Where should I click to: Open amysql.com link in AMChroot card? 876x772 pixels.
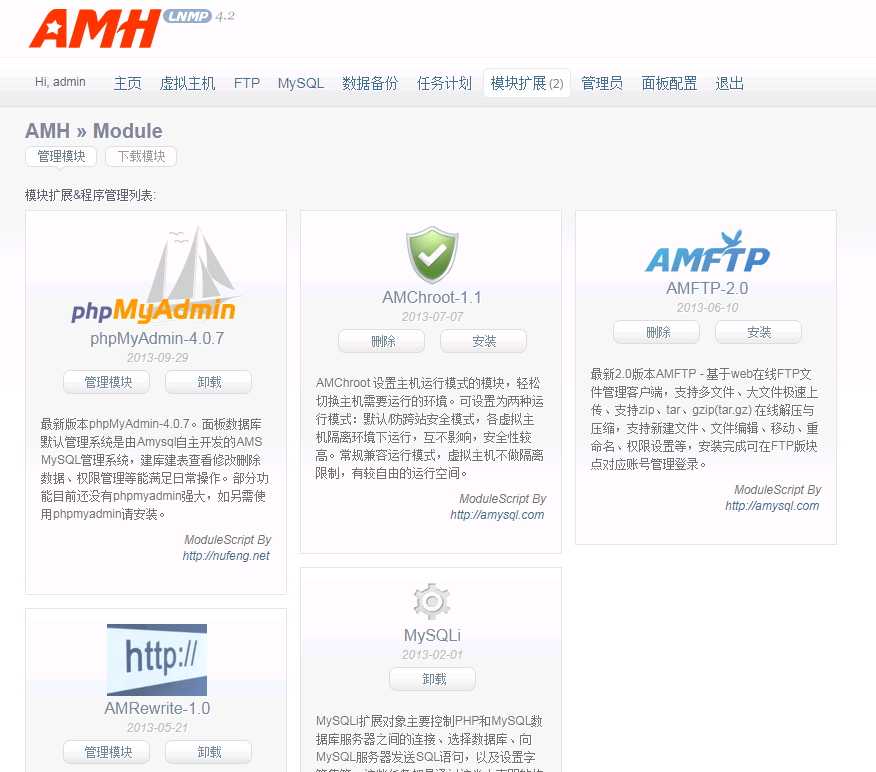[497, 515]
